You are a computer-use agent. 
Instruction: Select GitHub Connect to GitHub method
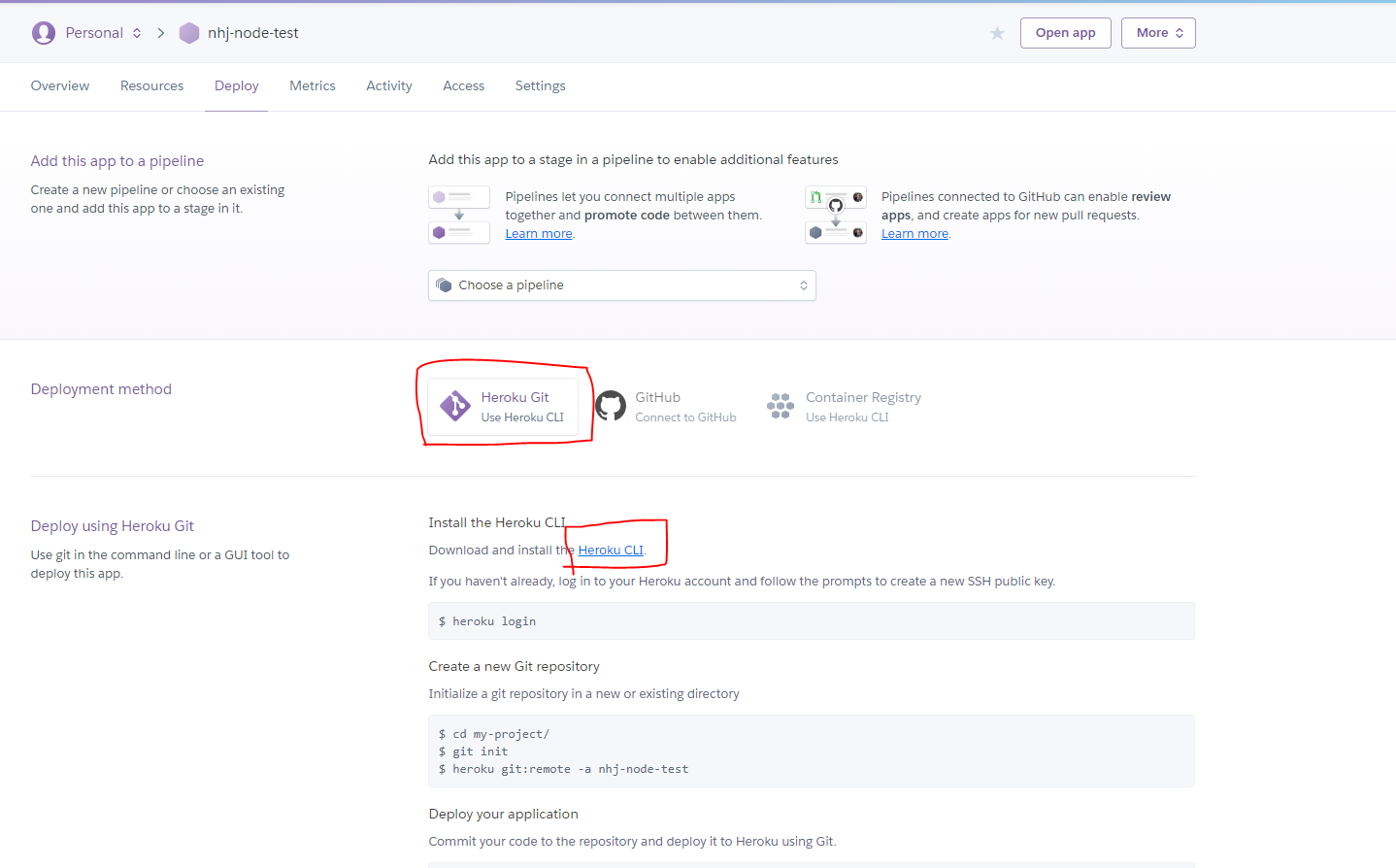[x=666, y=406]
